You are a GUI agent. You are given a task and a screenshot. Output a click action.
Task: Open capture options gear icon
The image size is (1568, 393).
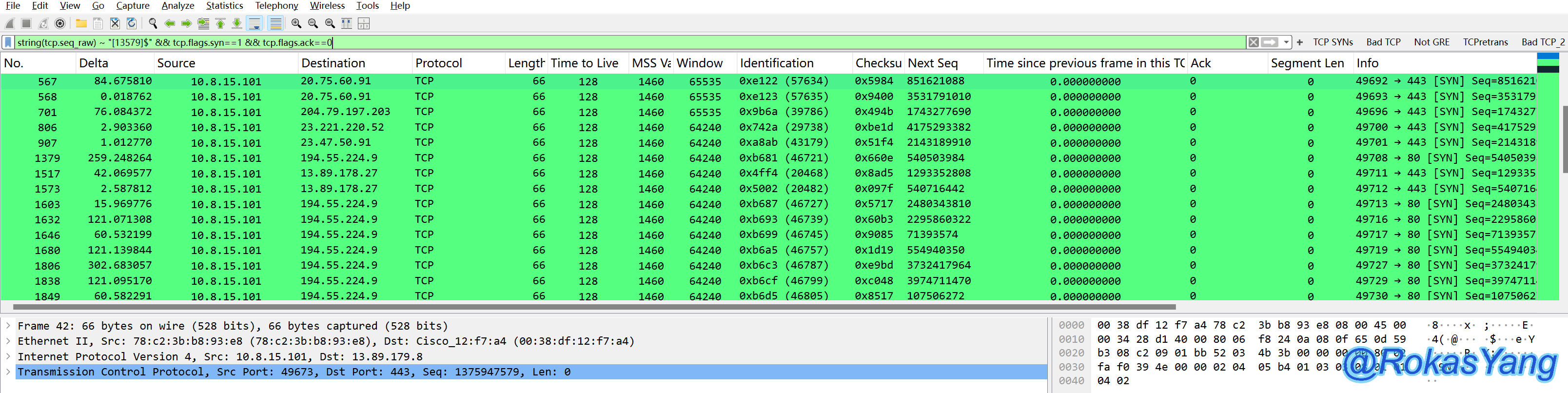pos(59,24)
